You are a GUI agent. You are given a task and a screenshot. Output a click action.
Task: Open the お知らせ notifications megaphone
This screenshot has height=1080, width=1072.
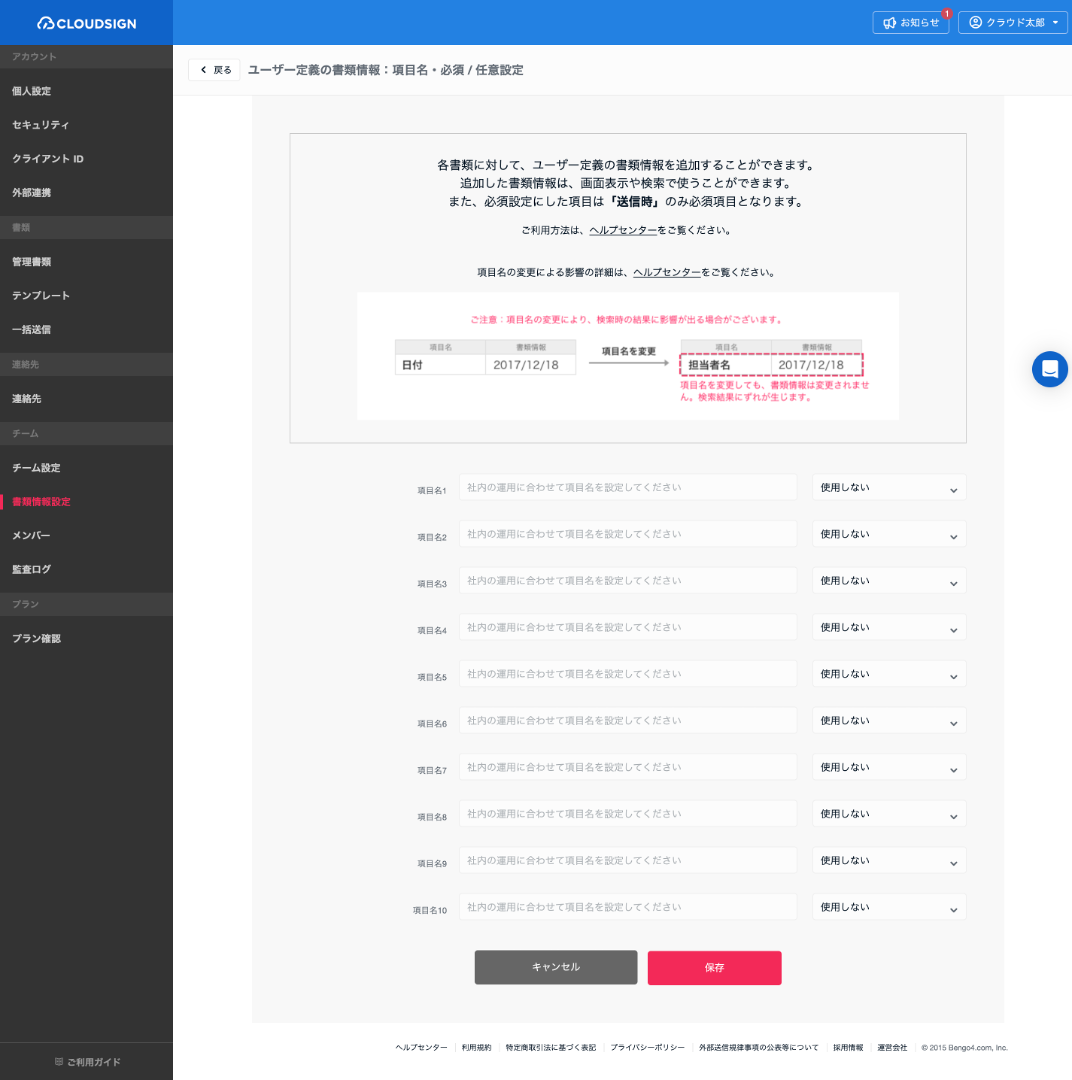click(x=911, y=23)
